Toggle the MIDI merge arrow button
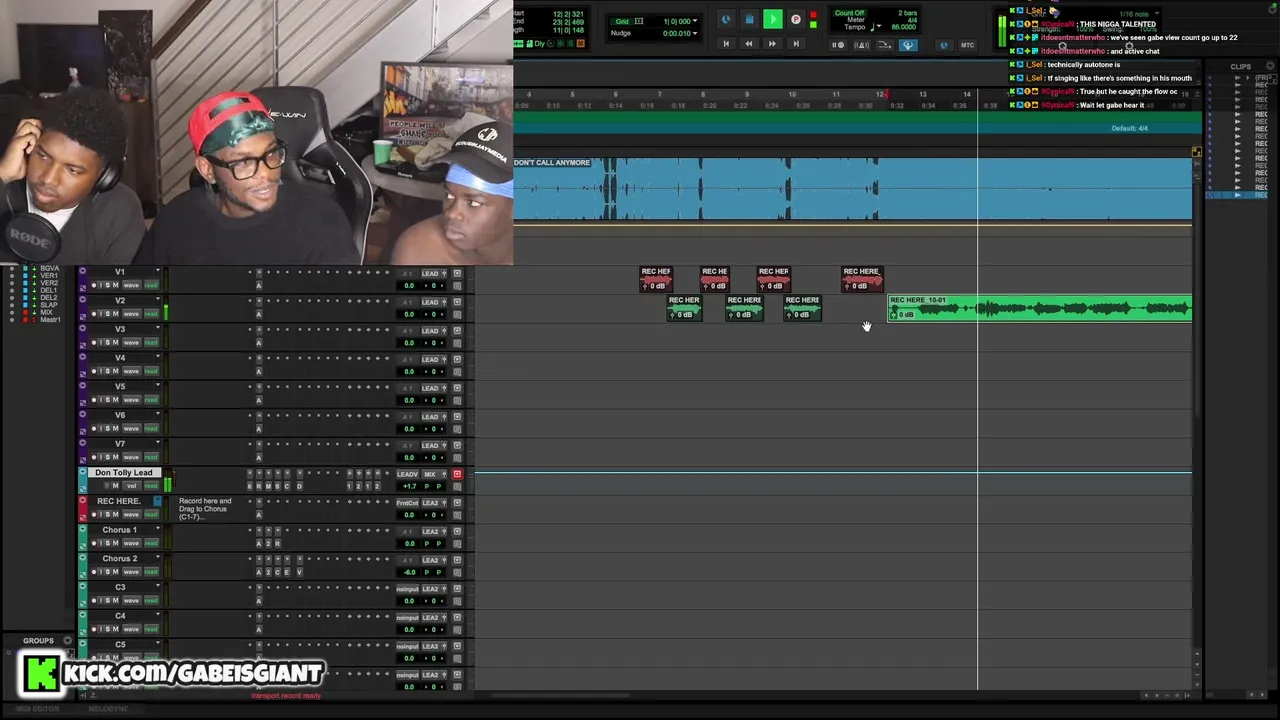The image size is (1280, 720). [885, 45]
